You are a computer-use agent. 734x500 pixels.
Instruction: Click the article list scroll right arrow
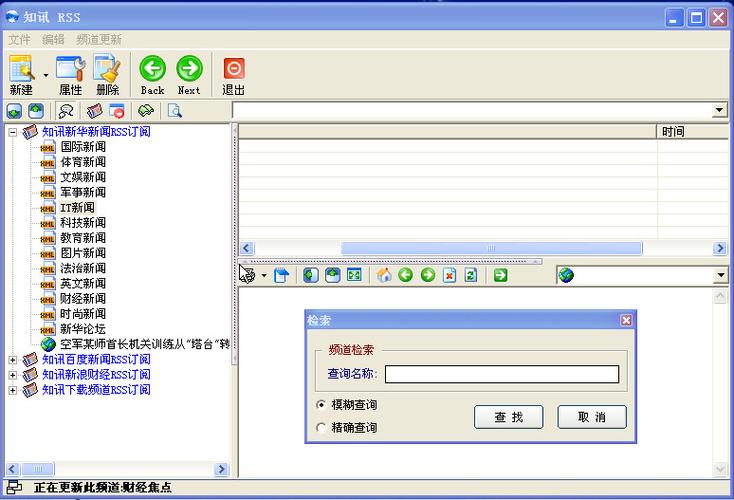tap(720, 248)
